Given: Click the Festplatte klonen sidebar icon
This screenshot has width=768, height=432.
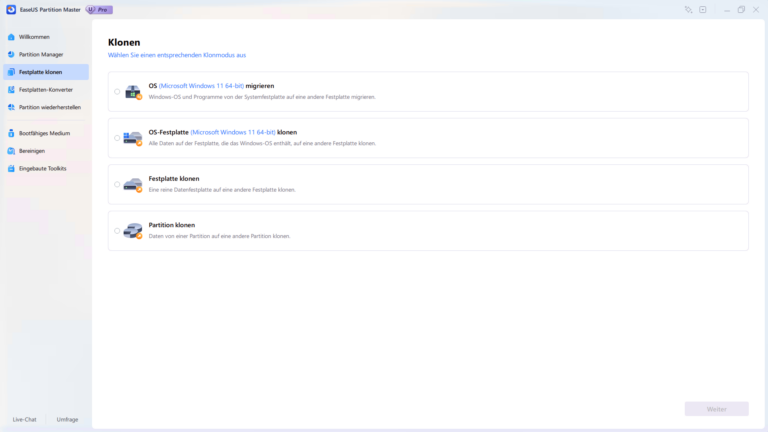Looking at the screenshot, I should coord(11,72).
